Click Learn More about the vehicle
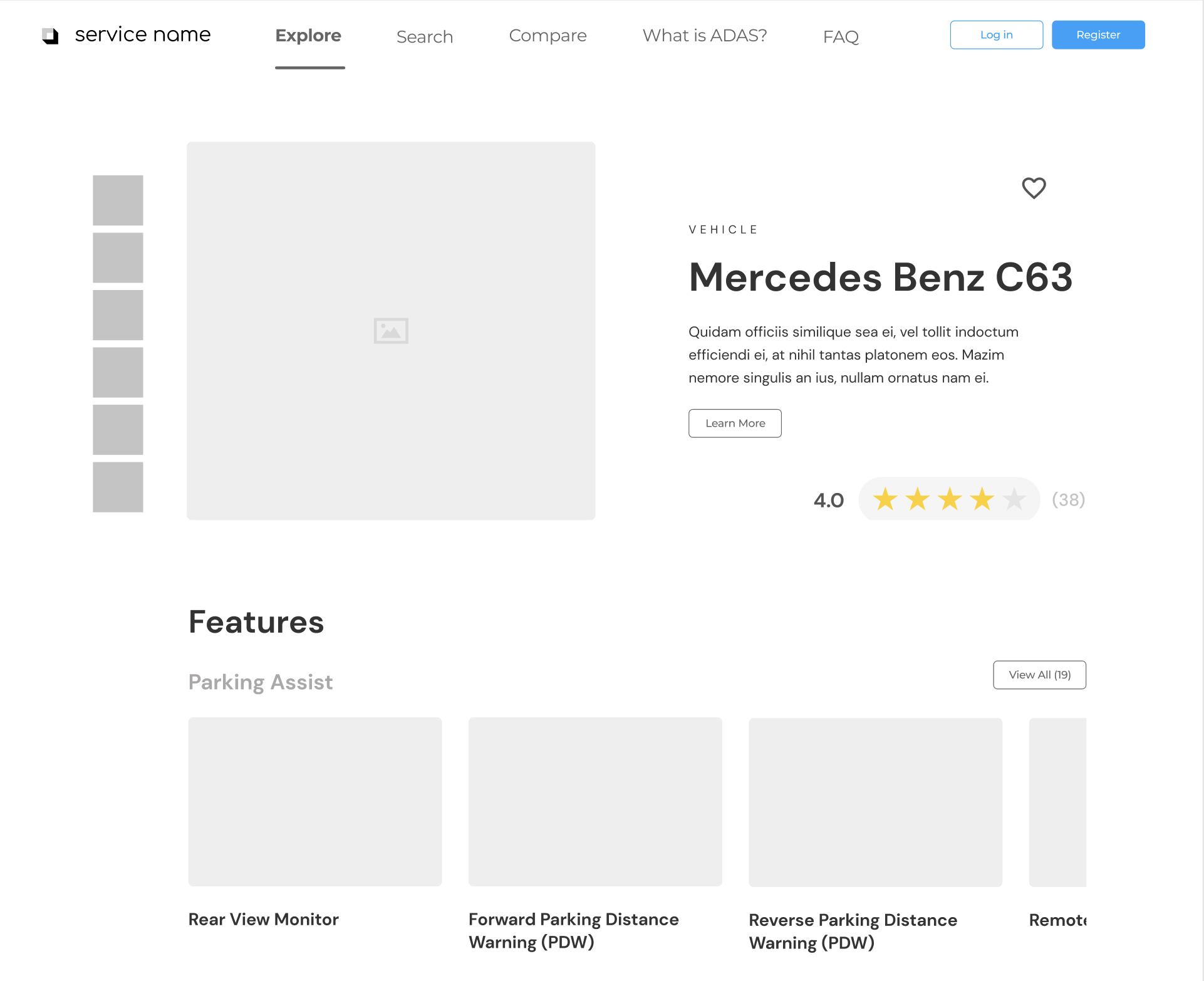Viewport: 1204px width, 981px height. (x=735, y=423)
